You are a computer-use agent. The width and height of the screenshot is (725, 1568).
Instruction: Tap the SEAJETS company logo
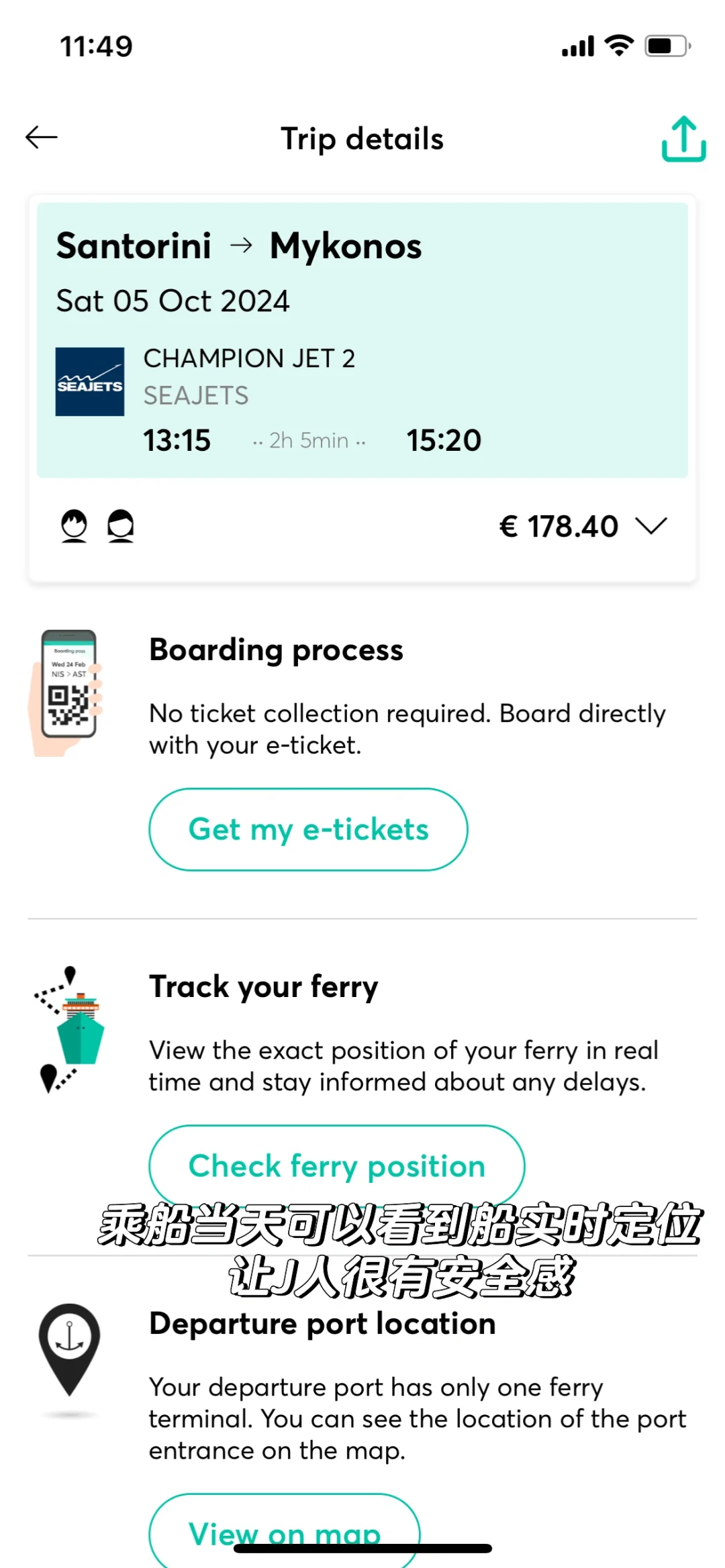coord(90,382)
